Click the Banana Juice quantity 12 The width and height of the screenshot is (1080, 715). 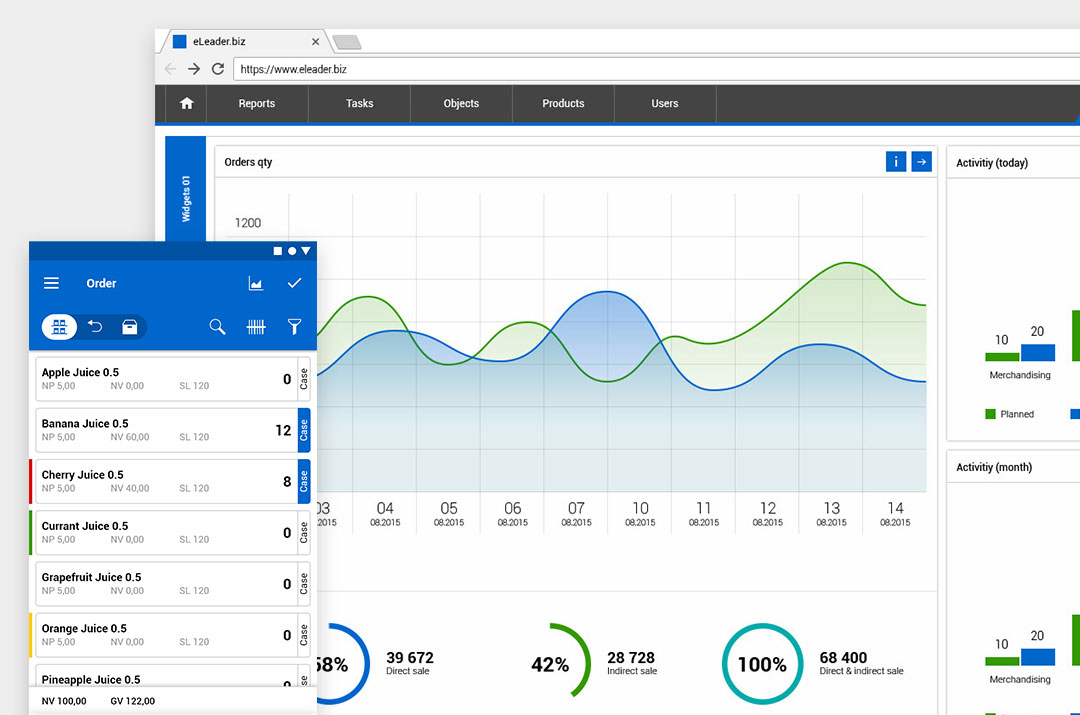[283, 431]
